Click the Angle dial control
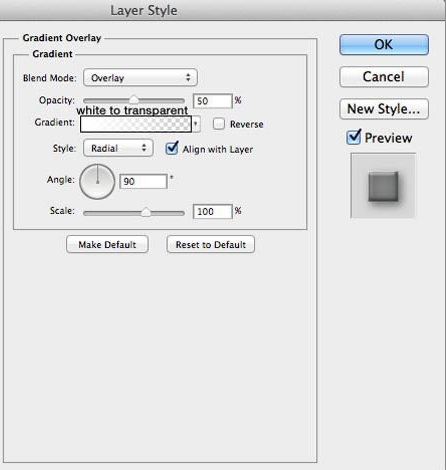The width and height of the screenshot is (446, 470). tap(97, 182)
